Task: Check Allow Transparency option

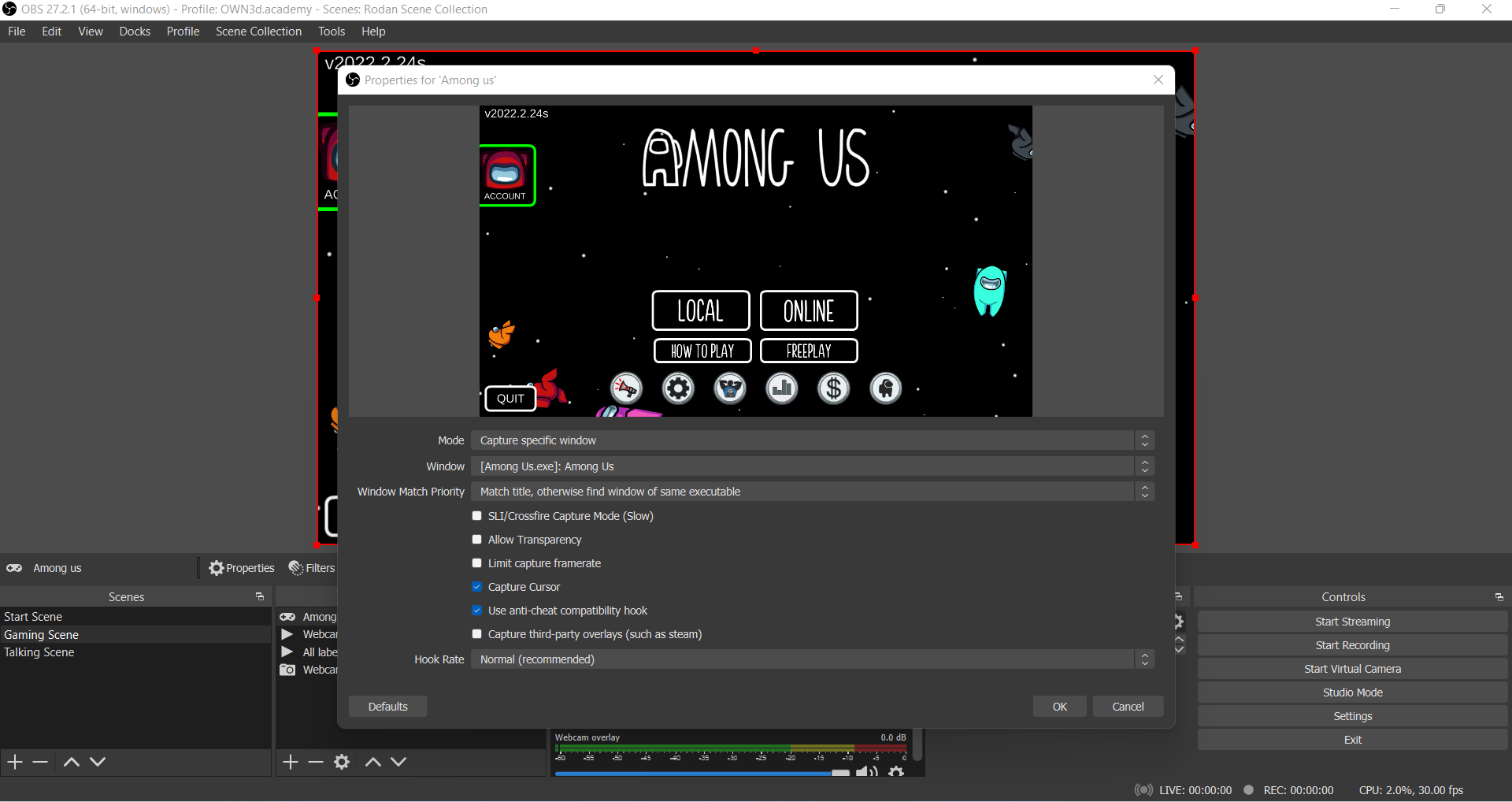Action: click(477, 540)
